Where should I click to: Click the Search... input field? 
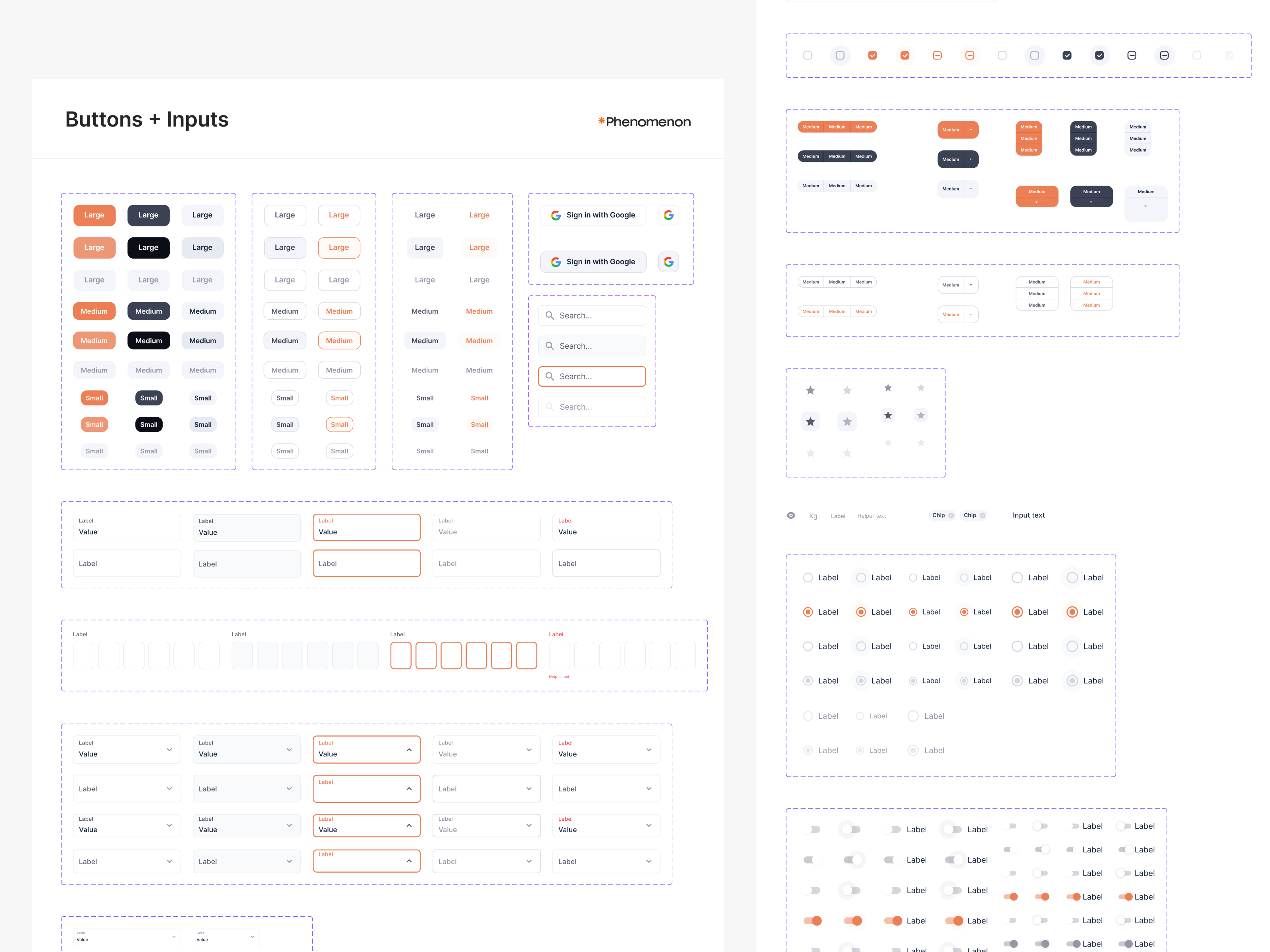tap(592, 315)
